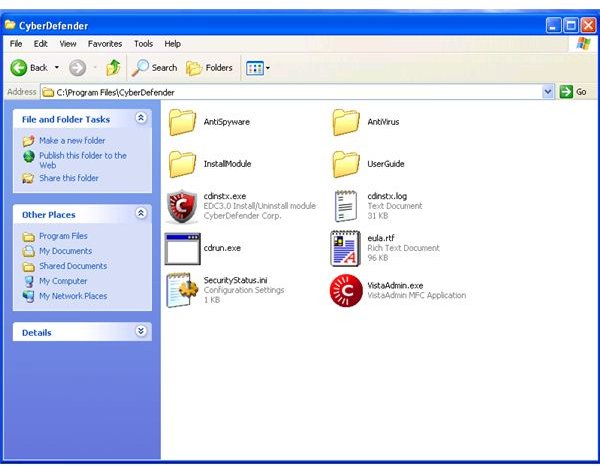Open the View menu
Viewport: 600px width, 466px height.
(68, 44)
